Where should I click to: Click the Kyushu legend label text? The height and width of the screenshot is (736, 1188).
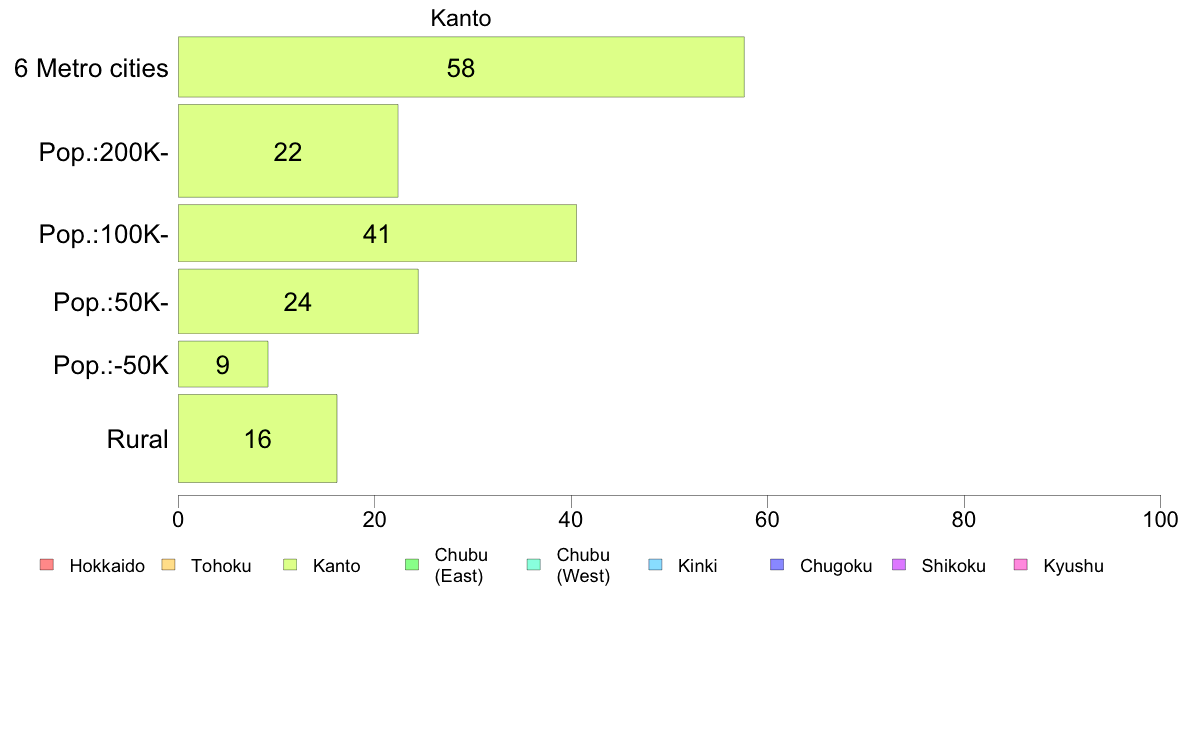click(1073, 566)
